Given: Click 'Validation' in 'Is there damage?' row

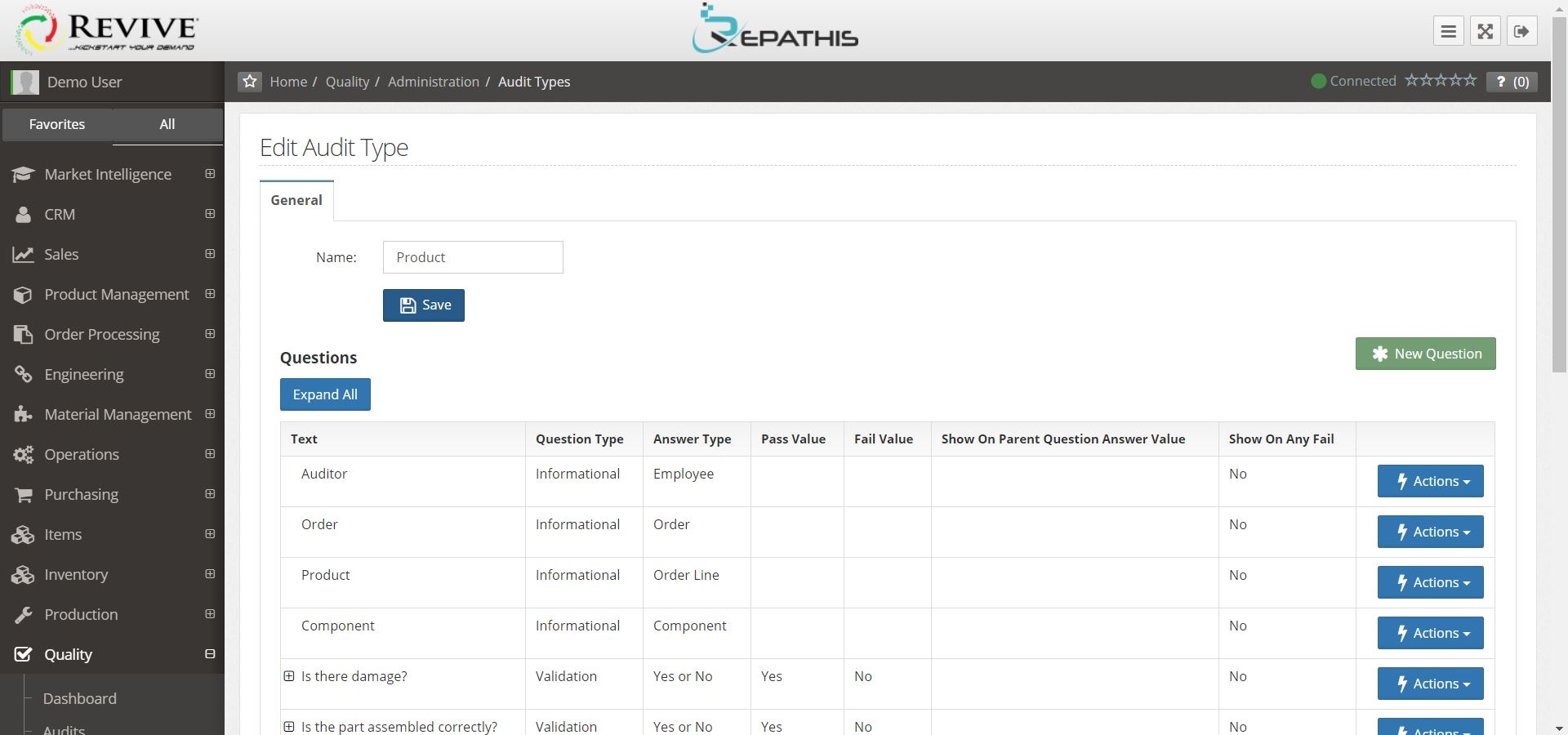Looking at the screenshot, I should [566, 676].
